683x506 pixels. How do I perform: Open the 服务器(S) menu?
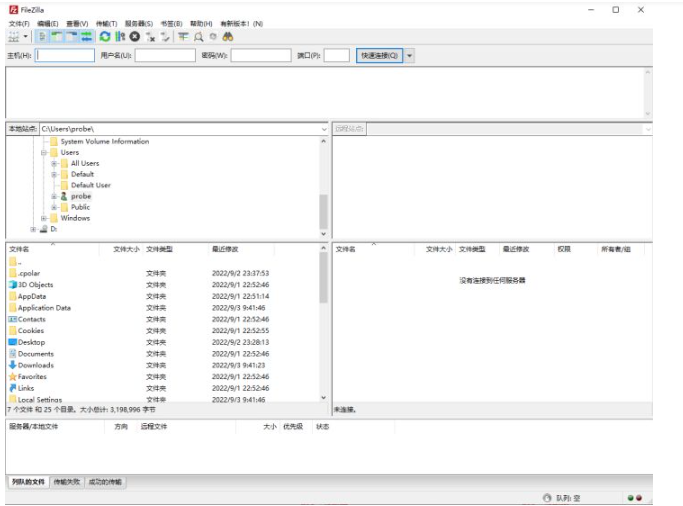[x=139, y=24]
